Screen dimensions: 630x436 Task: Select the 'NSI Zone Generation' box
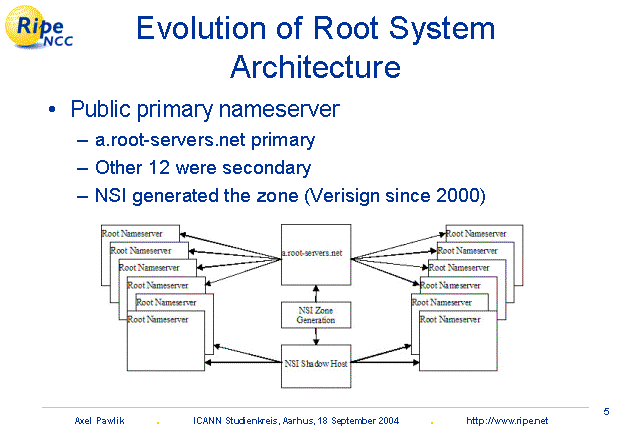315,314
